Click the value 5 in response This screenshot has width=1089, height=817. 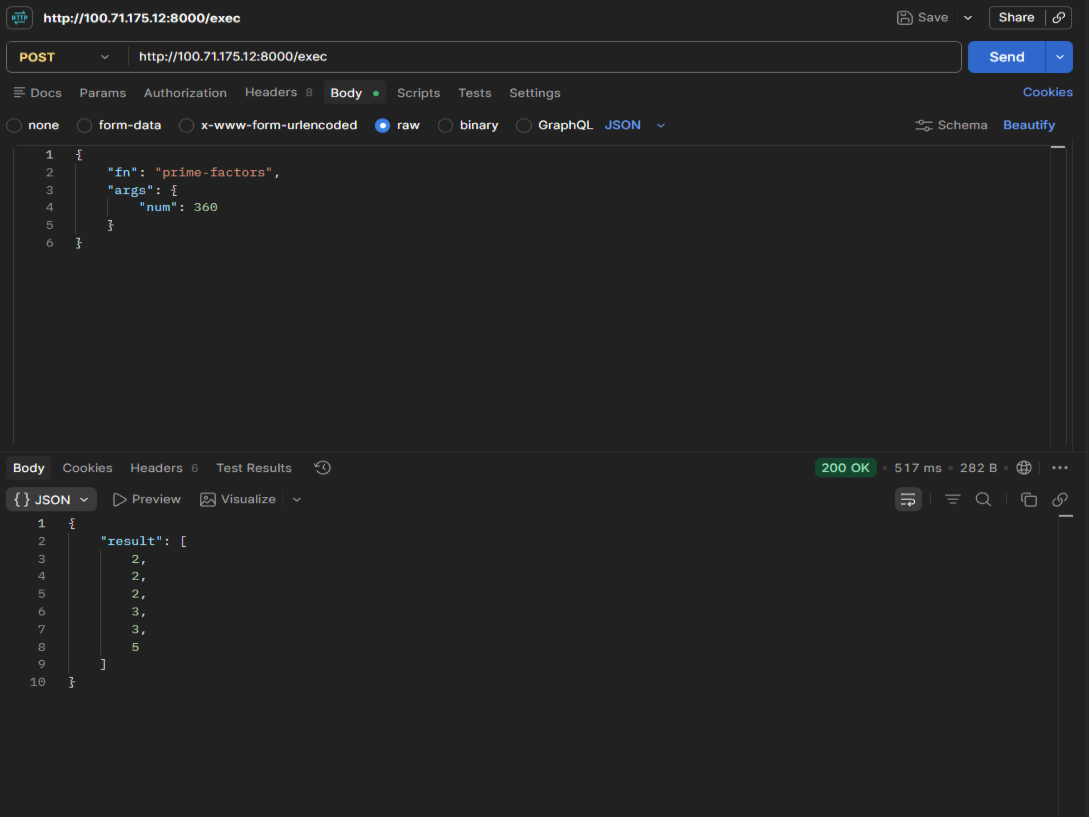pyautogui.click(x=135, y=647)
